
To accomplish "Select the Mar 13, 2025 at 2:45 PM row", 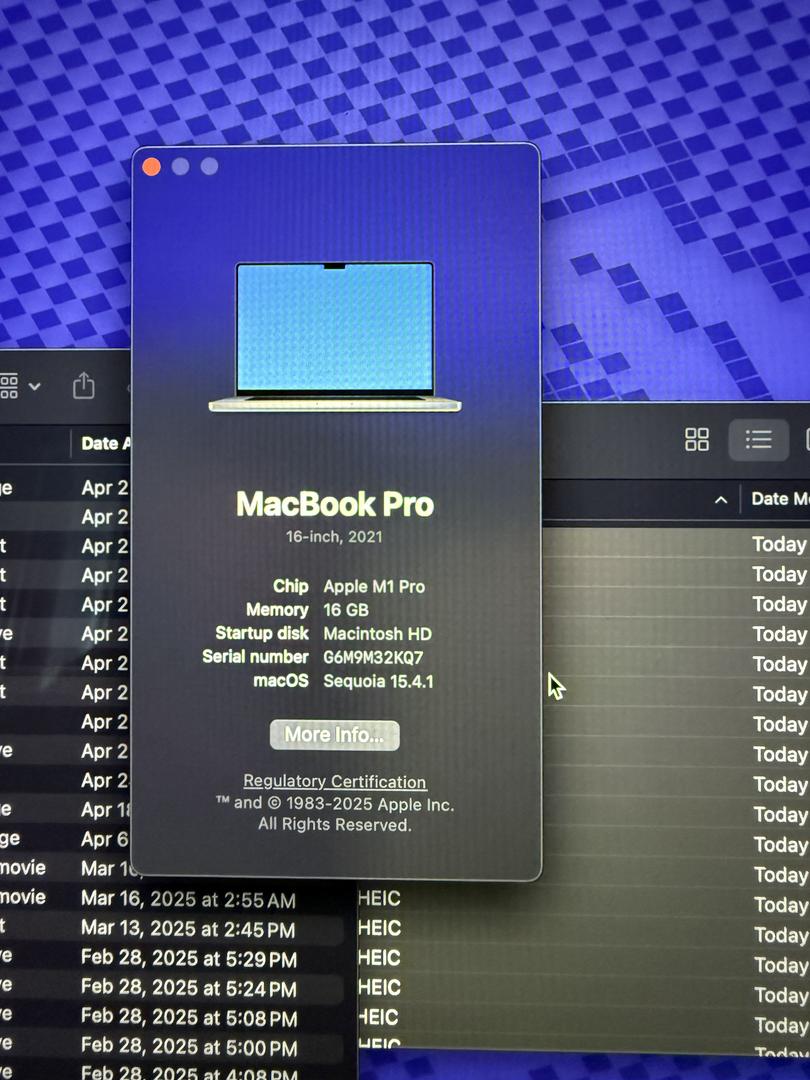I will 172,928.
